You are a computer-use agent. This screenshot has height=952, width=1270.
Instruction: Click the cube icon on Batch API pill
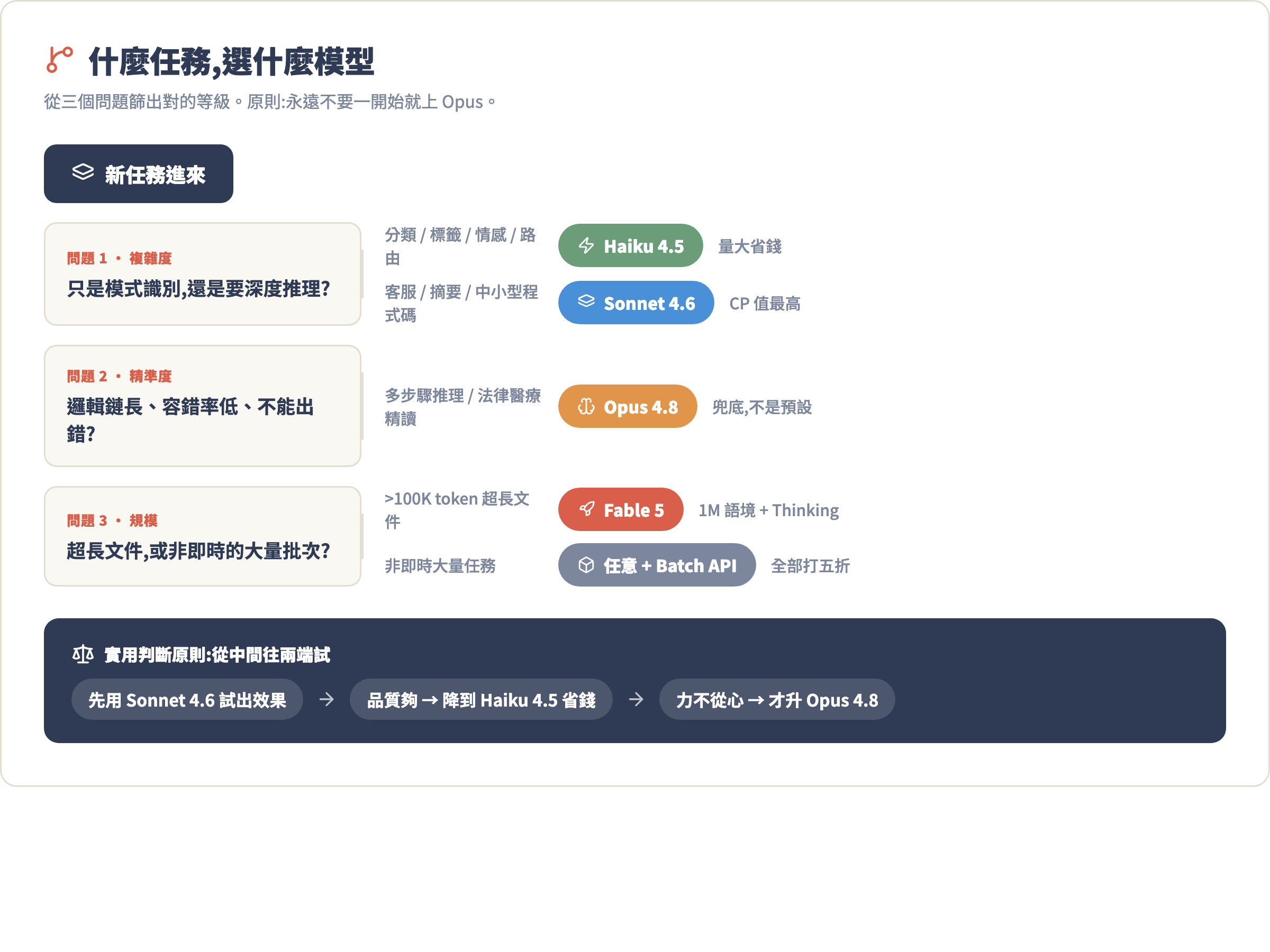tap(586, 565)
